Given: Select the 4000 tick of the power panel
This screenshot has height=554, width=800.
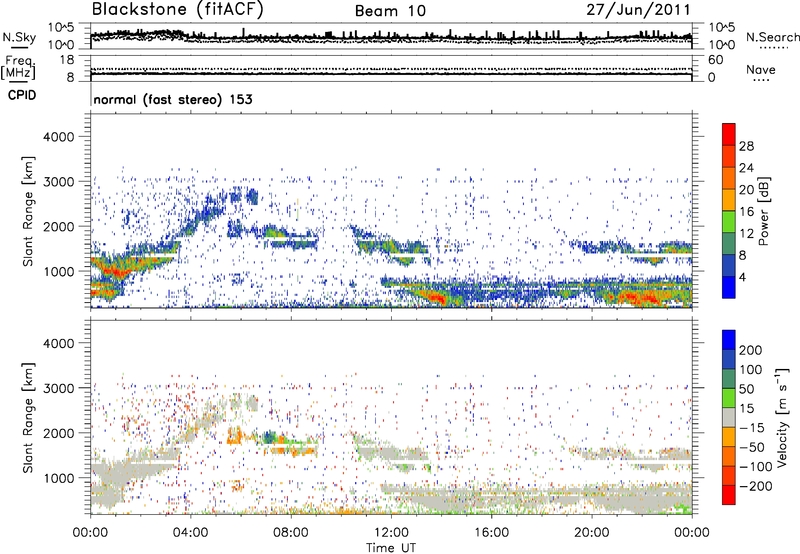Looking at the screenshot, I should (x=59, y=137).
